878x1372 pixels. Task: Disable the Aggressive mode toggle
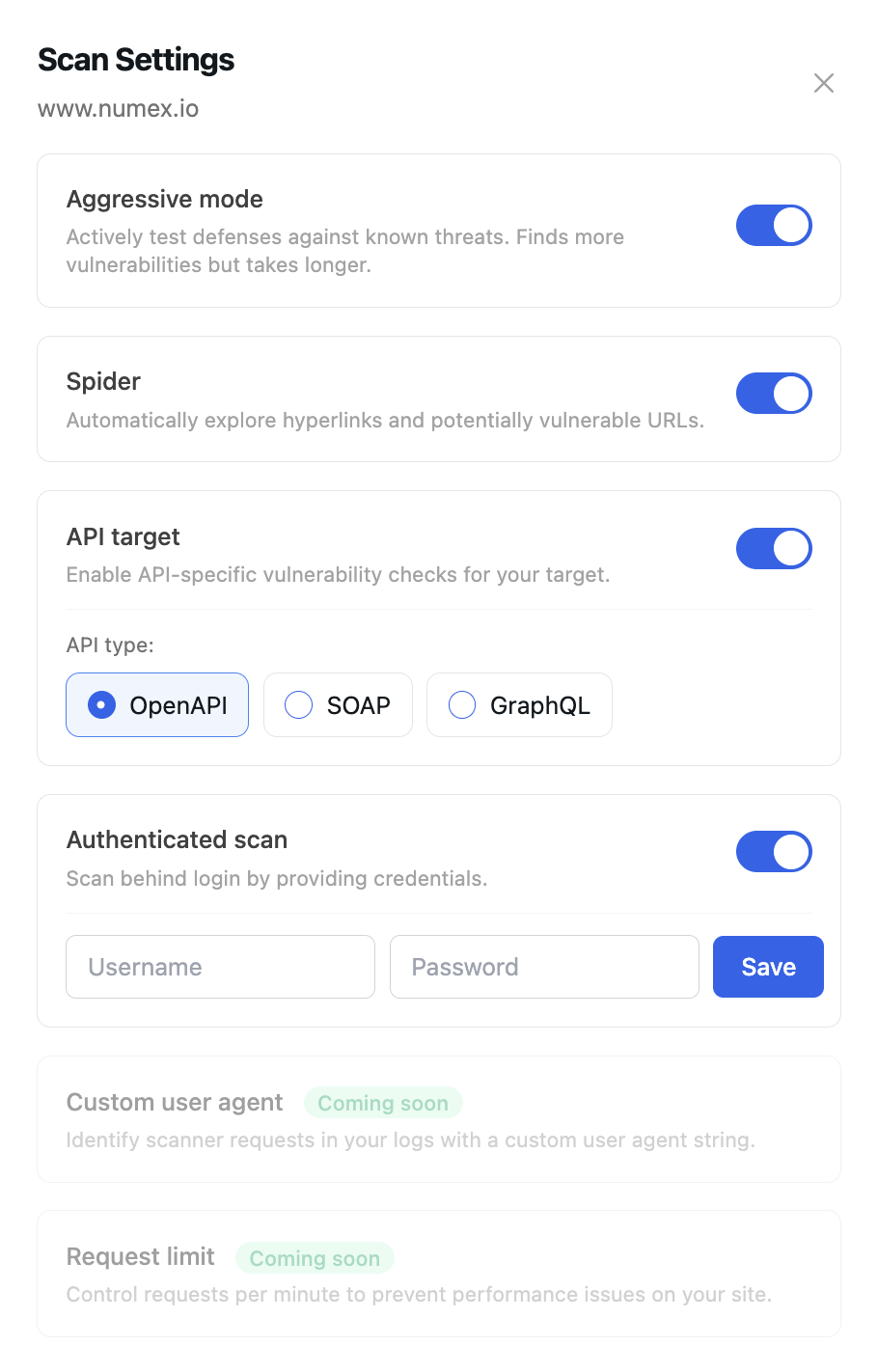click(x=774, y=225)
